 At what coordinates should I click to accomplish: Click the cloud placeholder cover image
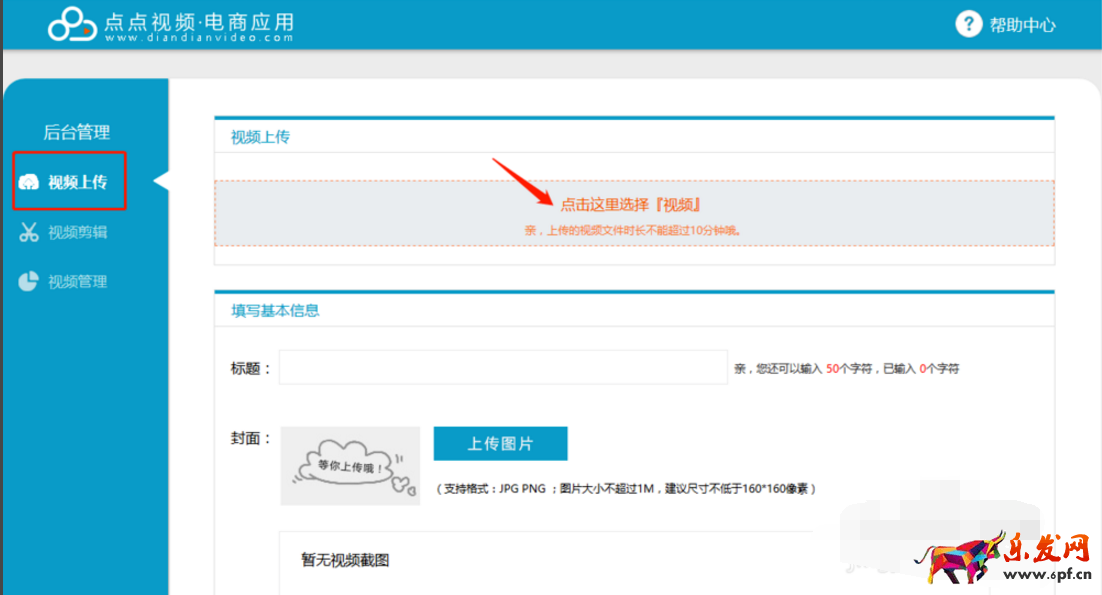tap(350, 466)
